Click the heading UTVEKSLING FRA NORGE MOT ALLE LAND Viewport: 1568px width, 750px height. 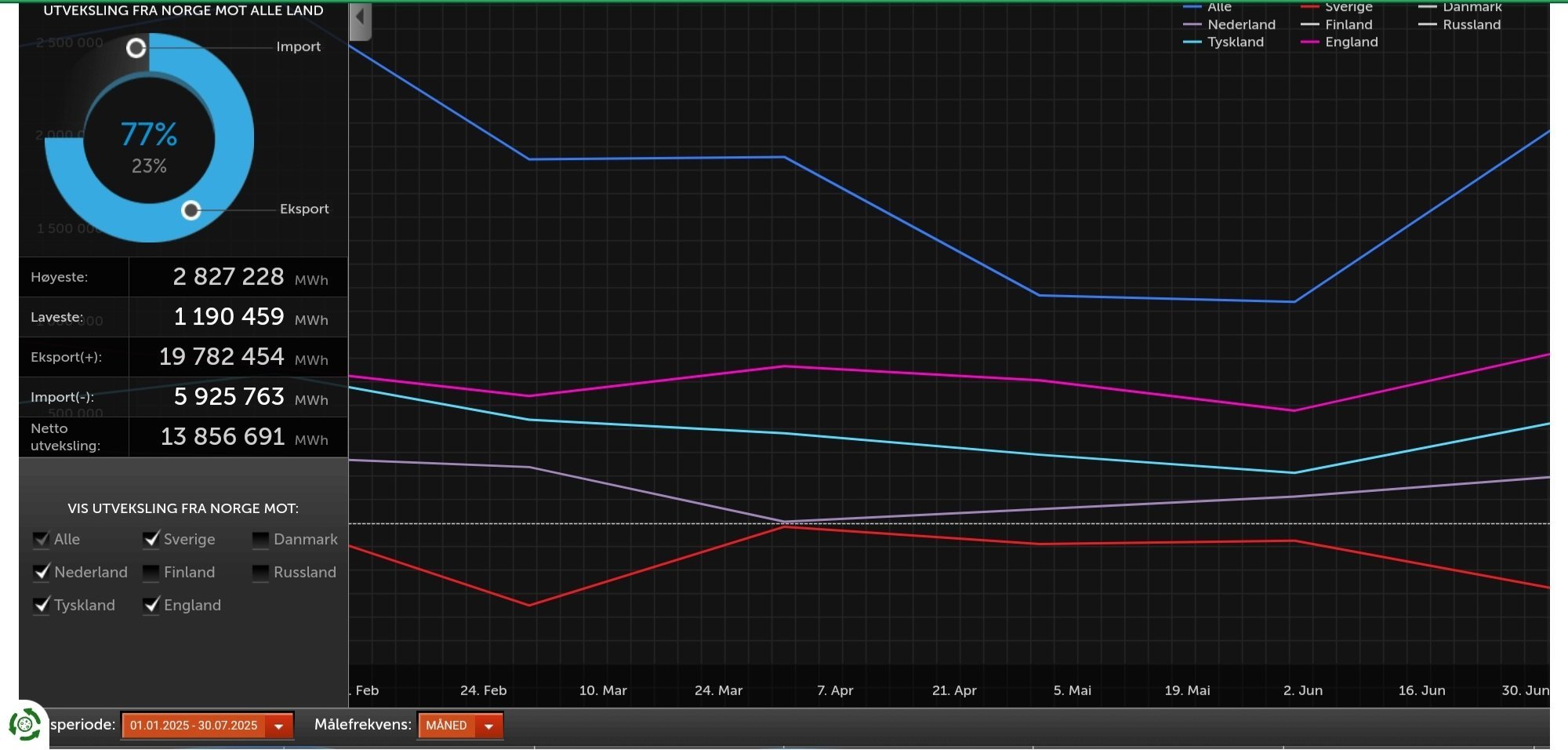[x=183, y=11]
